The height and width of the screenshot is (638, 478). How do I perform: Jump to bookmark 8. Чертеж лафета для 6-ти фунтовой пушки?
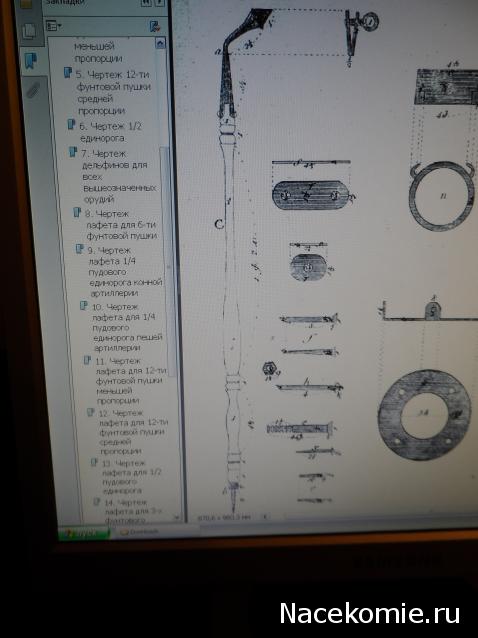coord(121,224)
